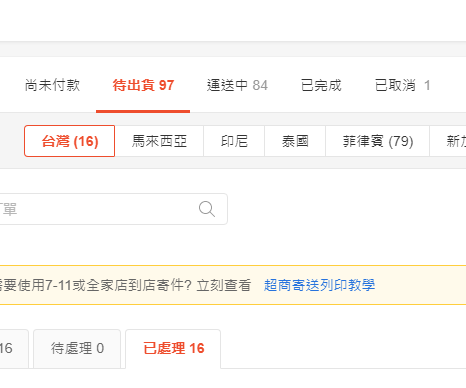The image size is (466, 388).
Task: Select the 已處理 16 sub-tab
Action: pyautogui.click(x=173, y=349)
